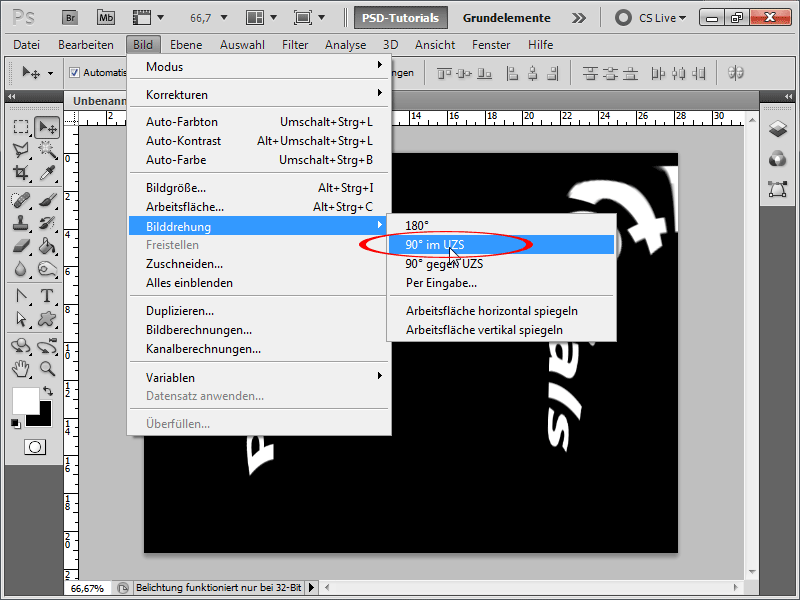800x600 pixels.
Task: Launch Adobe Bridge with the Br button
Action: click(70, 18)
